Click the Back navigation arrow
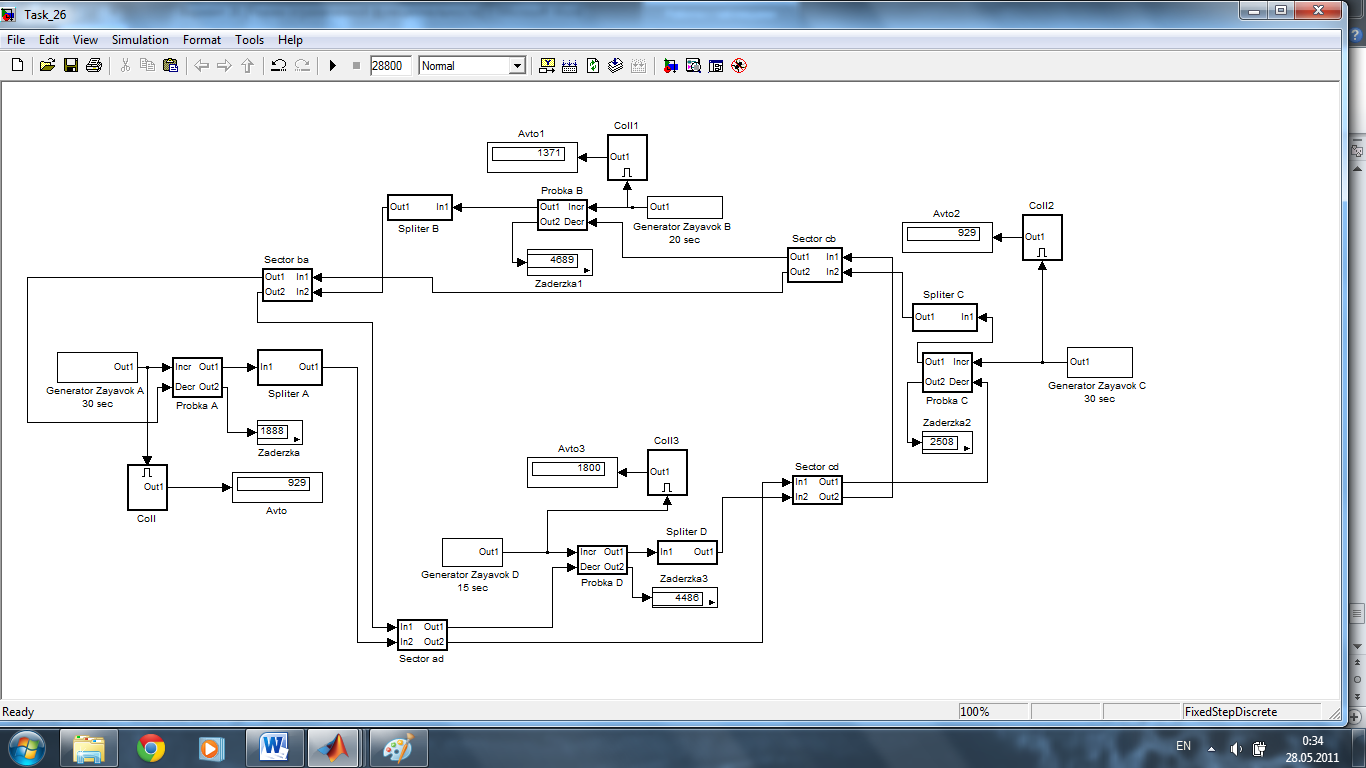This screenshot has width=1366, height=768. tap(201, 66)
